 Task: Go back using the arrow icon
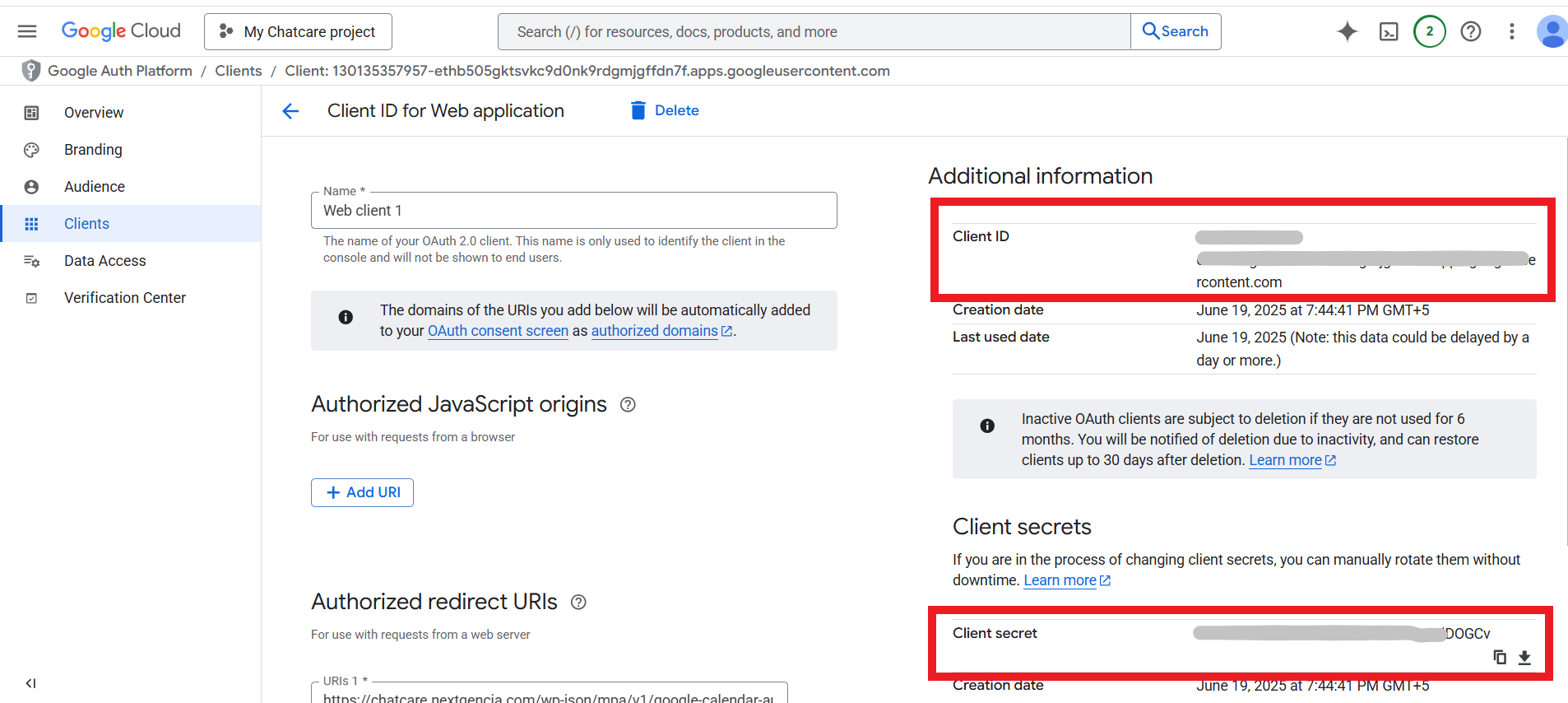[290, 111]
